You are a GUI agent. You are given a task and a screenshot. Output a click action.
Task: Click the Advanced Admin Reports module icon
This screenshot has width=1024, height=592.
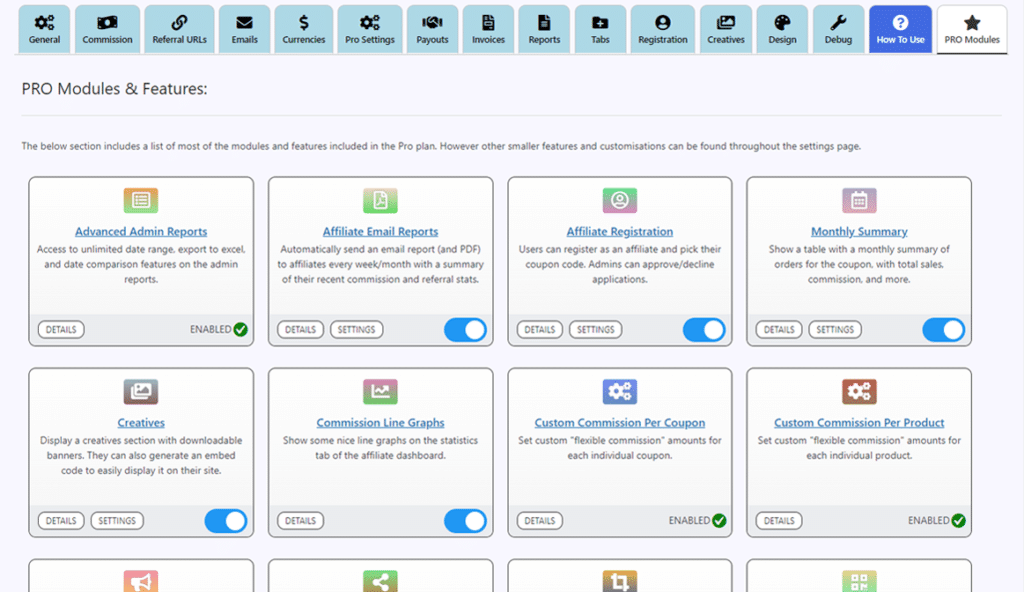pos(141,200)
